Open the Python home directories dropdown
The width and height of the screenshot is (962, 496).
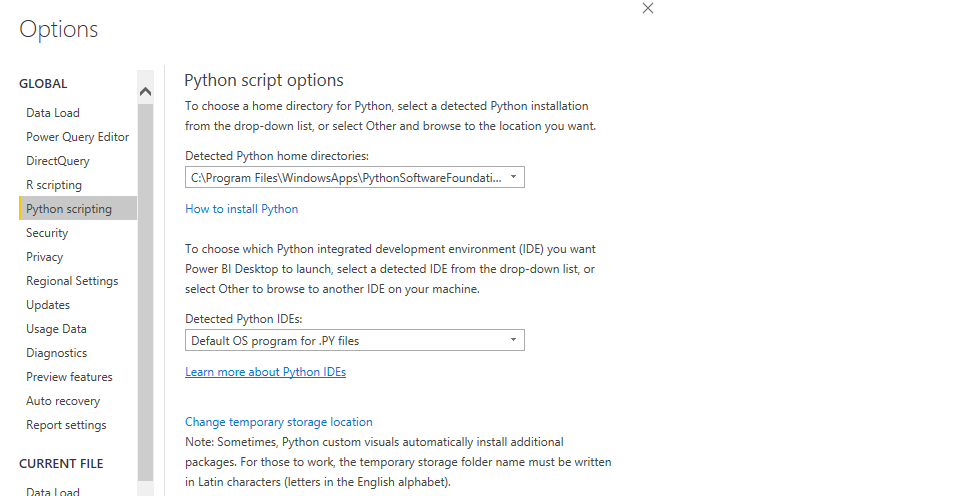355,177
